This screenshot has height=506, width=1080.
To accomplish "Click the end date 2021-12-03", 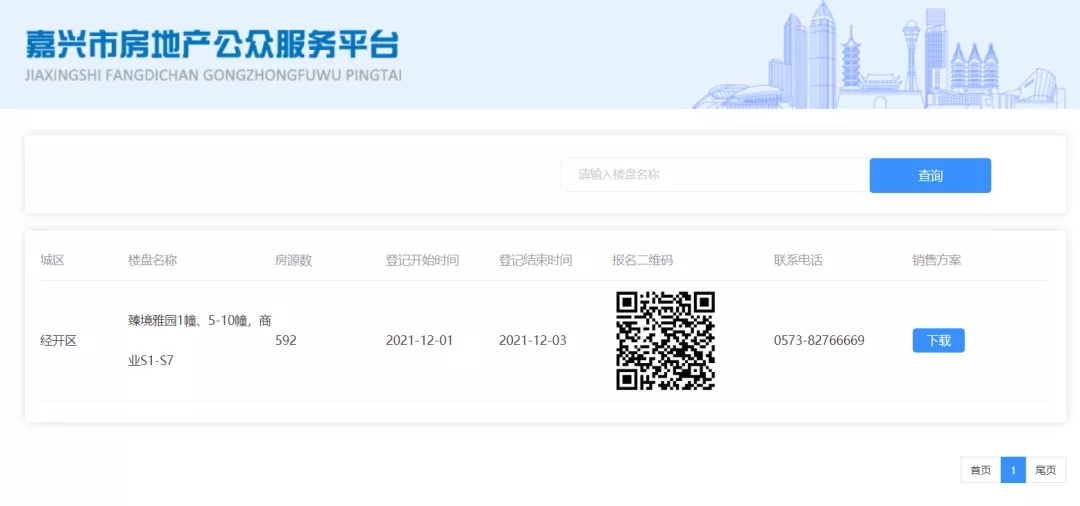I will [532, 340].
